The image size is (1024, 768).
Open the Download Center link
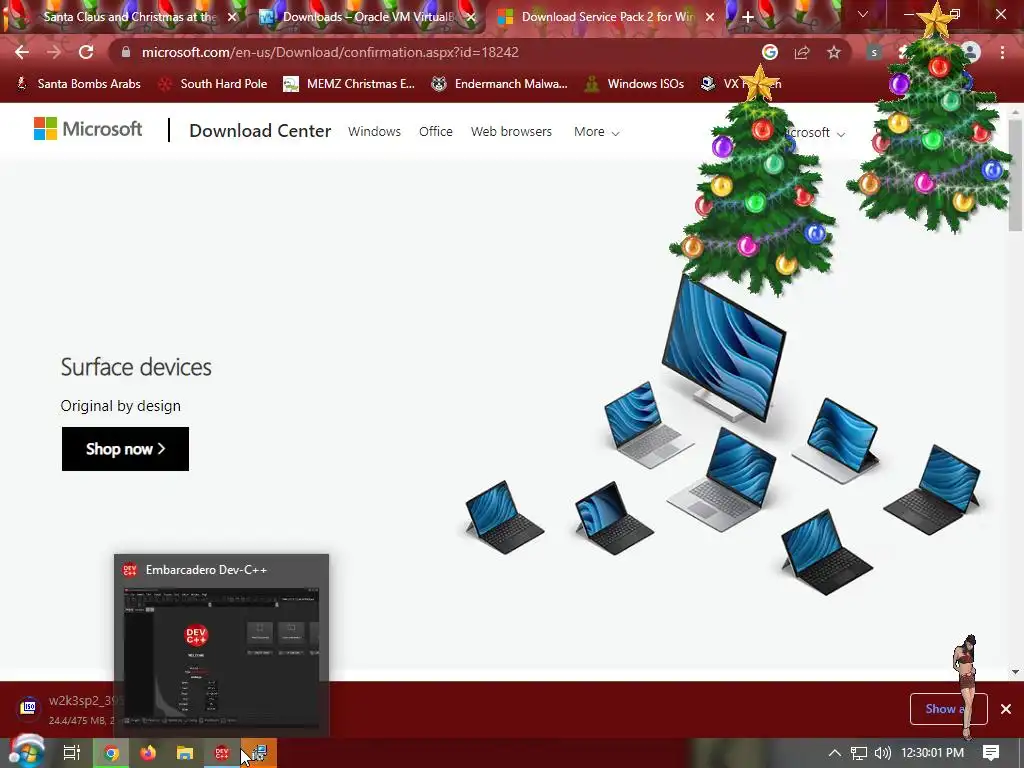click(x=260, y=131)
